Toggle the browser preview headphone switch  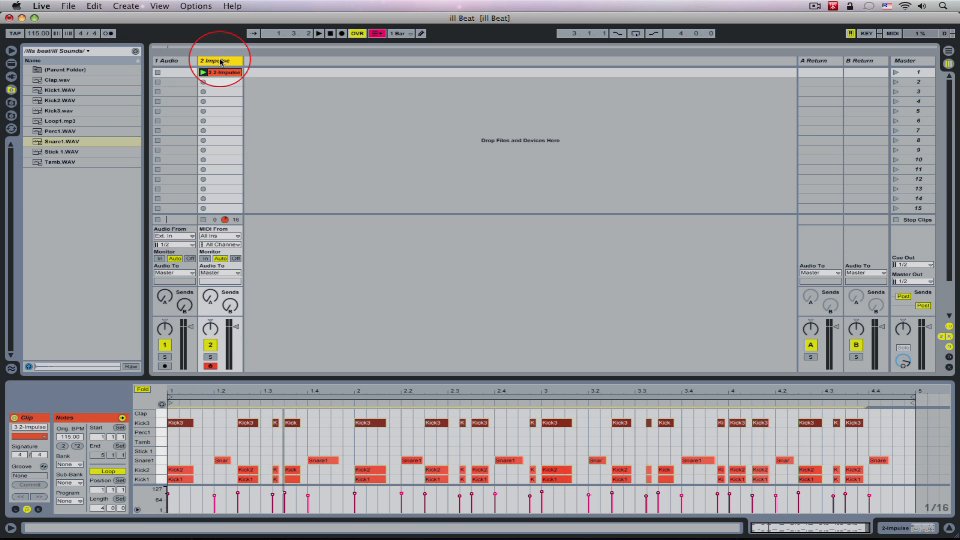coord(29,366)
